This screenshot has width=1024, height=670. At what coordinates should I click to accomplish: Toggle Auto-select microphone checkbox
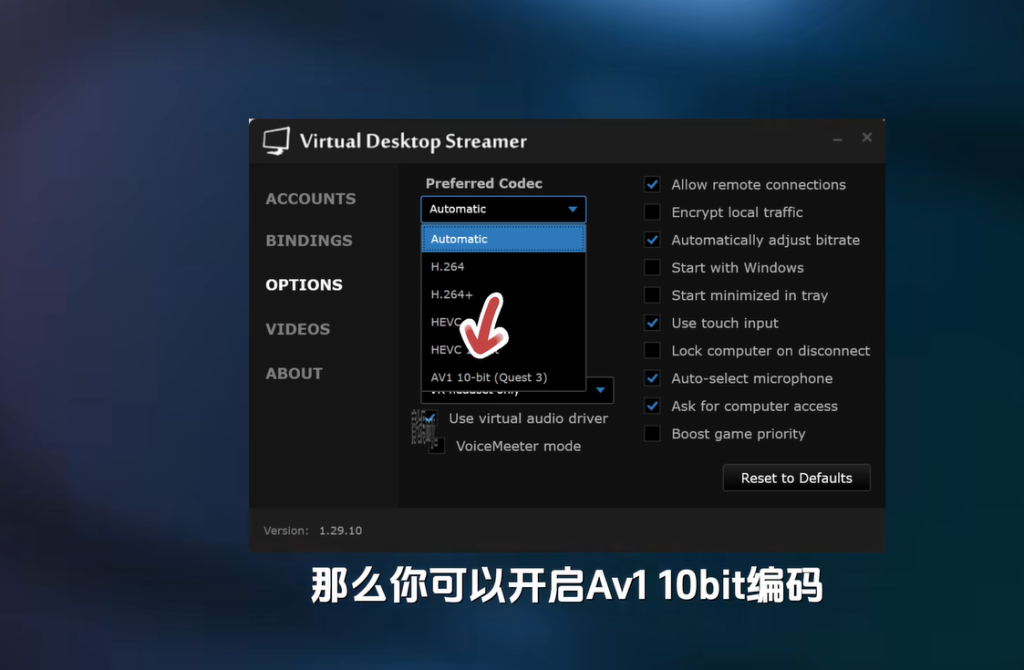coord(652,378)
